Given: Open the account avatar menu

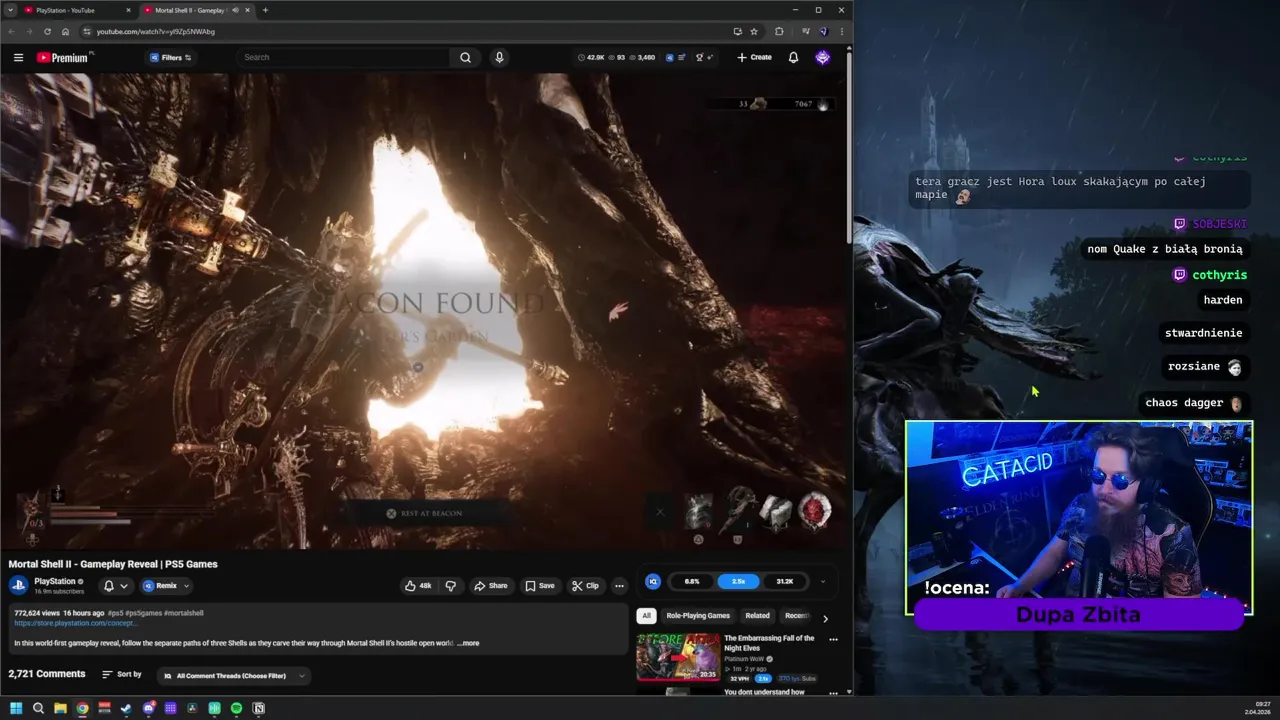Looking at the screenshot, I should [822, 57].
